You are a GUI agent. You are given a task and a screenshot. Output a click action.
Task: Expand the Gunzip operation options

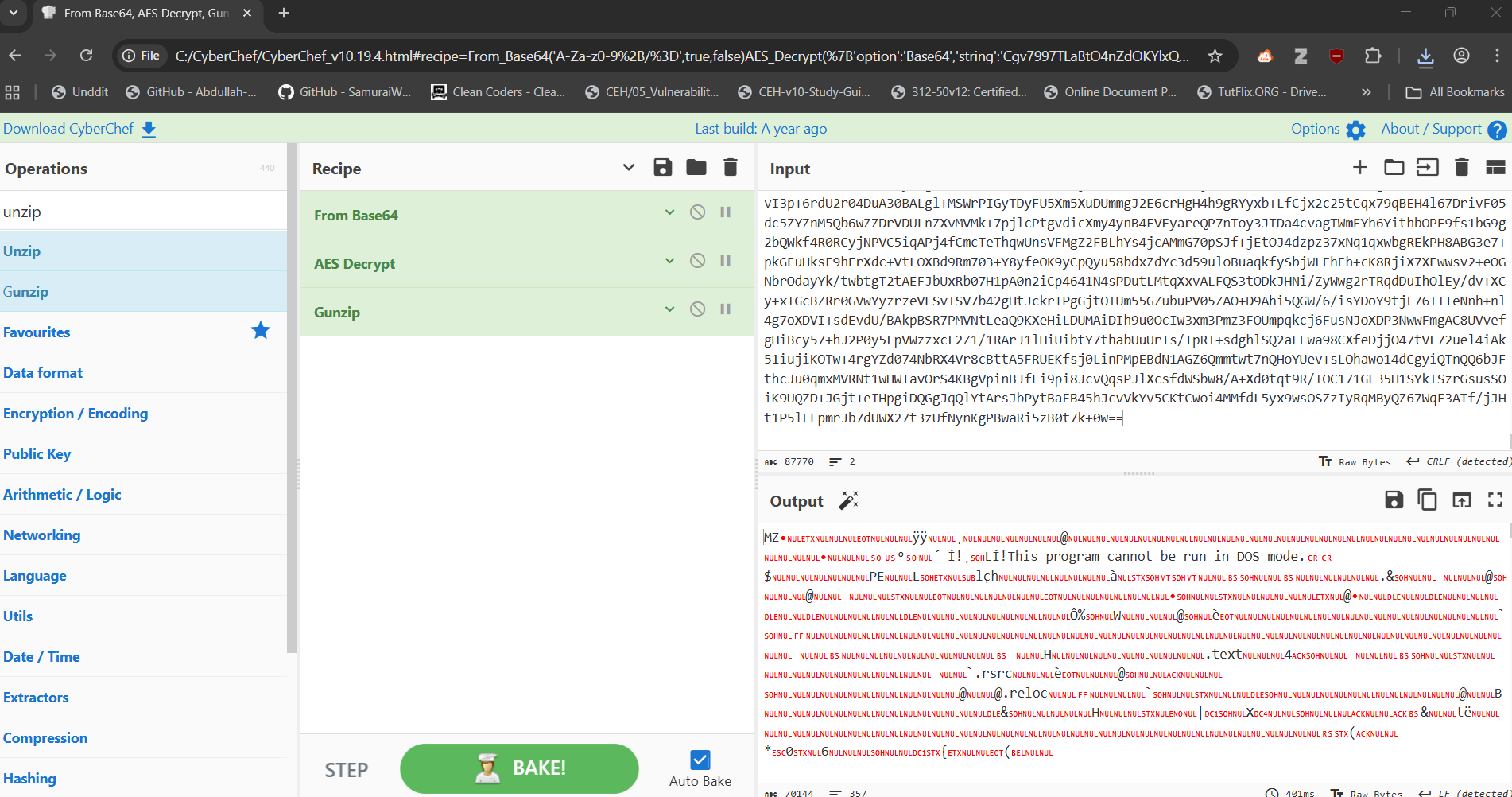[x=669, y=309]
